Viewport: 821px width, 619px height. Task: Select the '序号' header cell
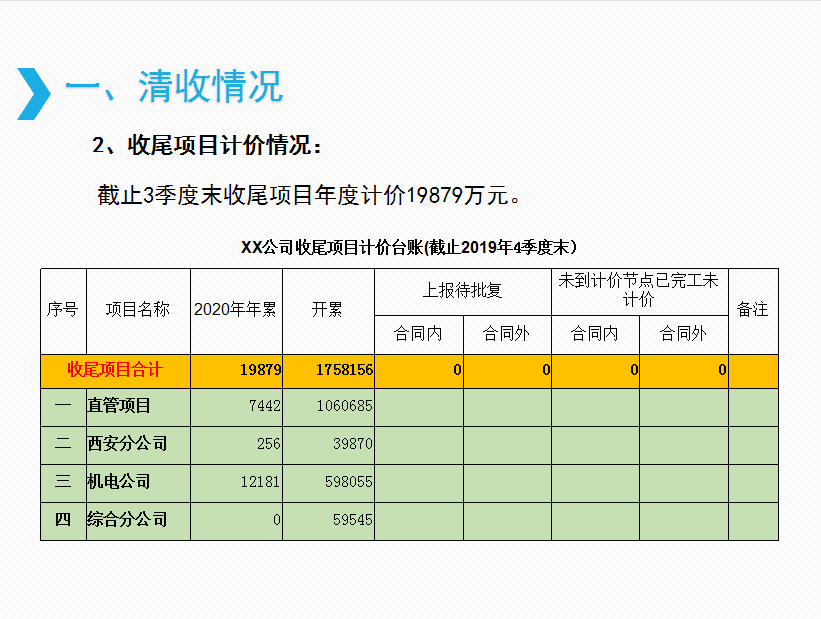pos(63,311)
